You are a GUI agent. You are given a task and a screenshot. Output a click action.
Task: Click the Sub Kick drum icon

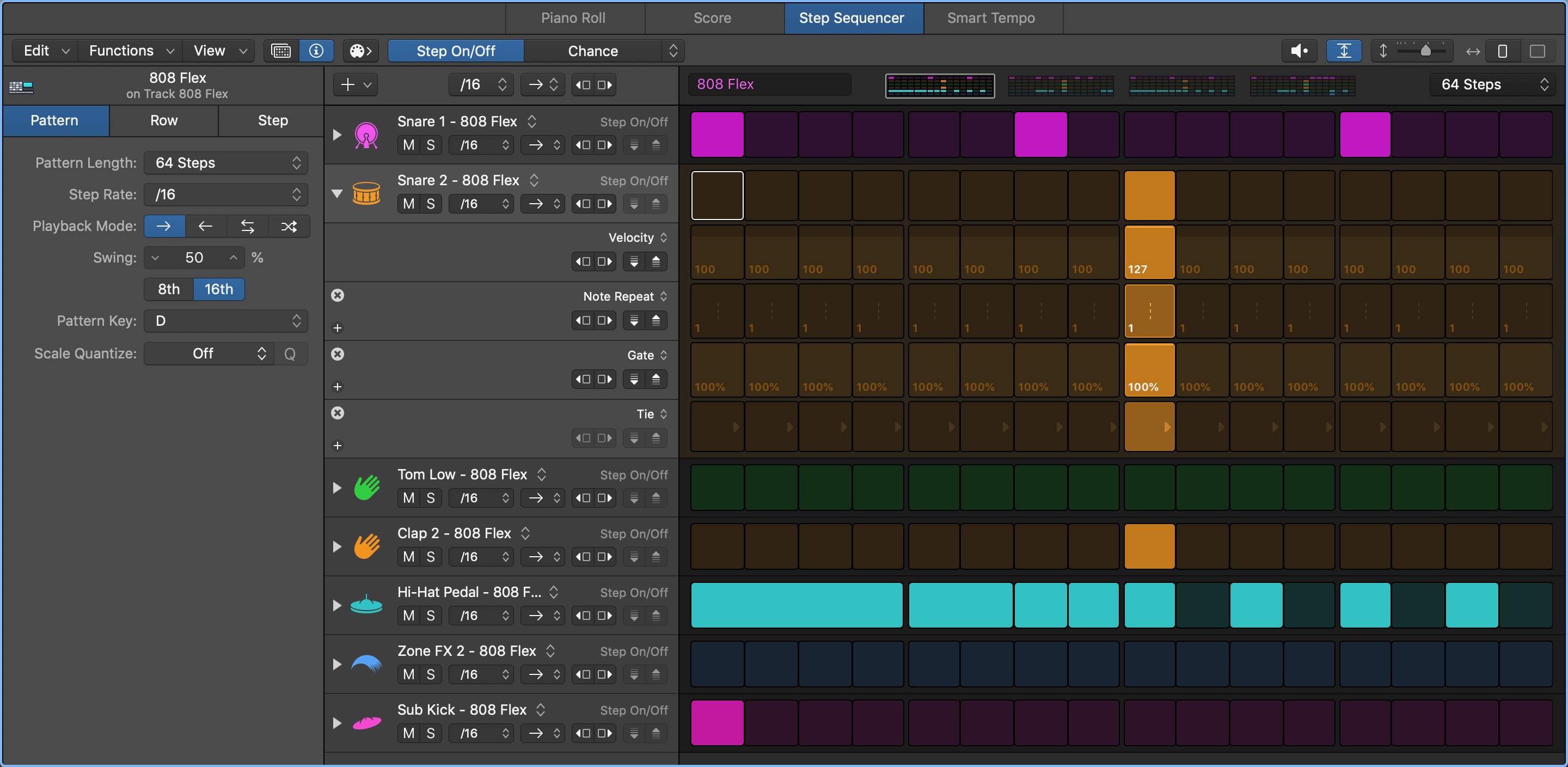(x=366, y=722)
